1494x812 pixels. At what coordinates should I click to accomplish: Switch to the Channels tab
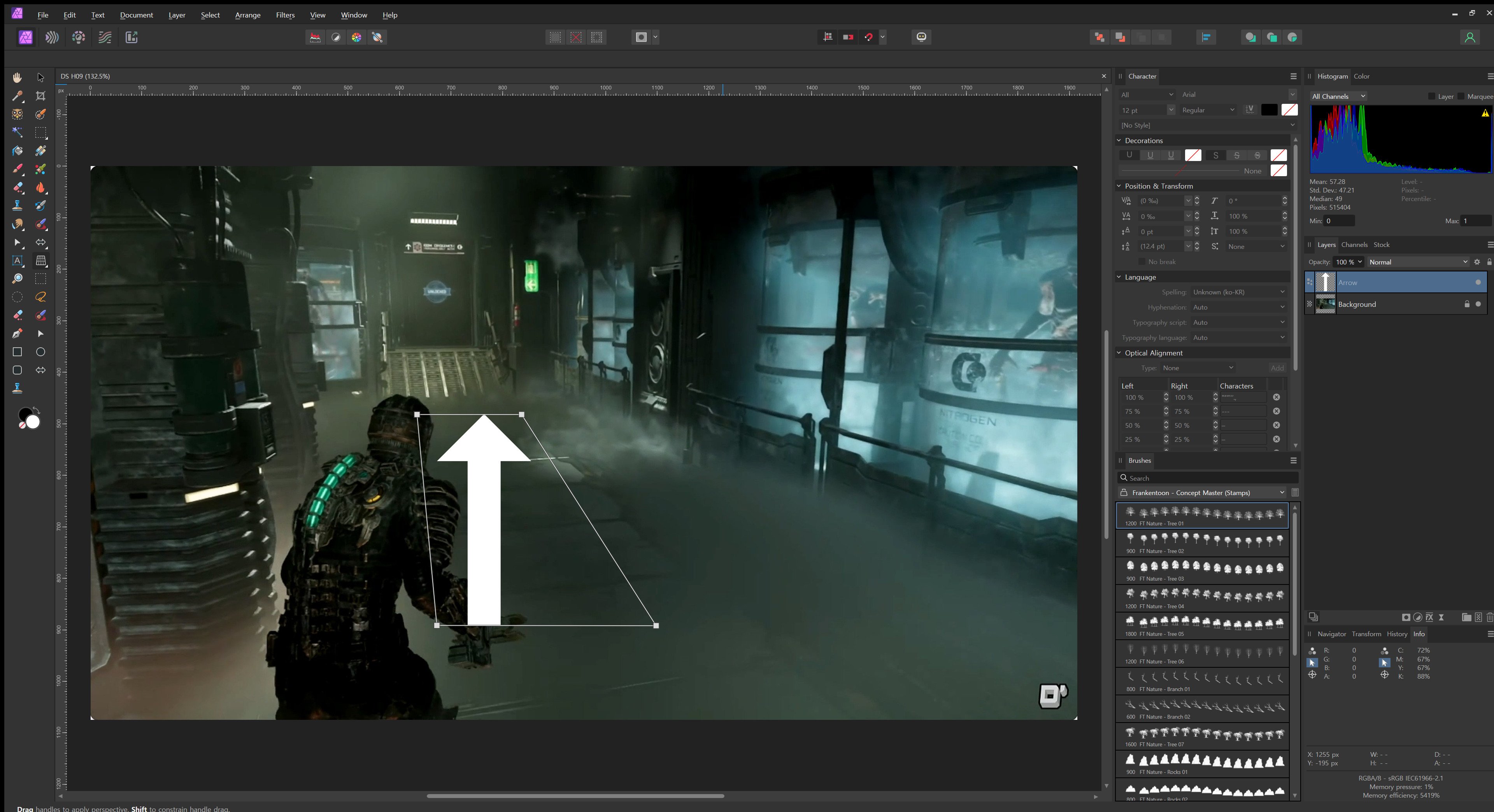(x=1354, y=245)
